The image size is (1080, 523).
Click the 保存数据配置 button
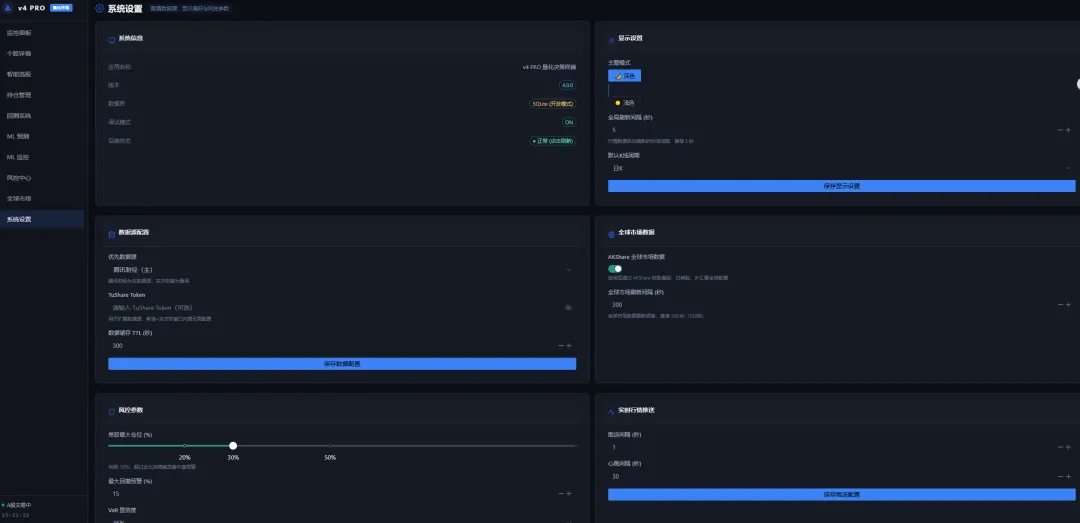[x=342, y=364]
